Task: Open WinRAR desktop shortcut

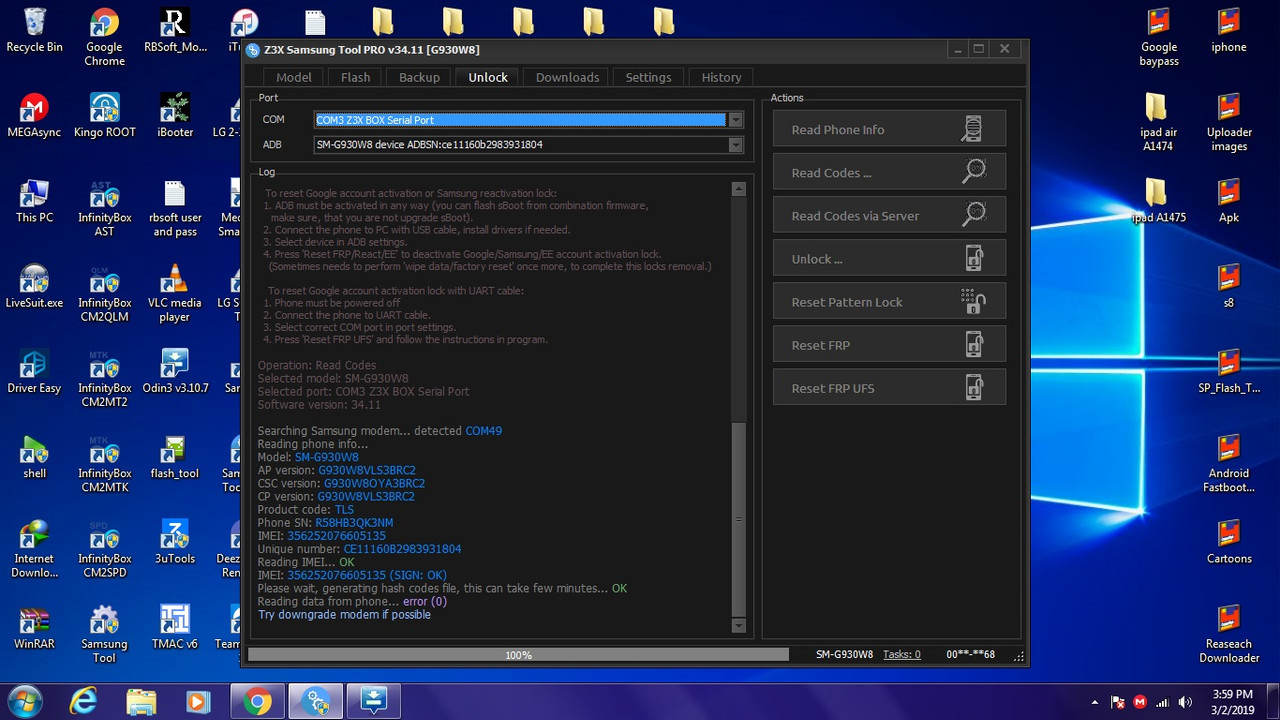Action: 34,626
